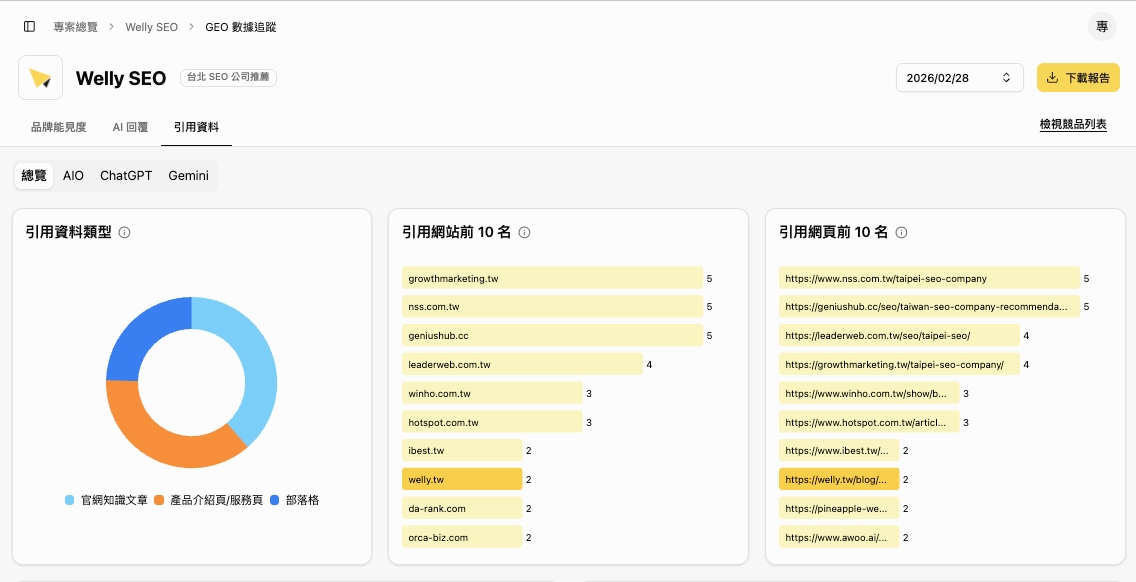Select the Gemini filter tab
The image size is (1136, 582).
pyautogui.click(x=188, y=175)
